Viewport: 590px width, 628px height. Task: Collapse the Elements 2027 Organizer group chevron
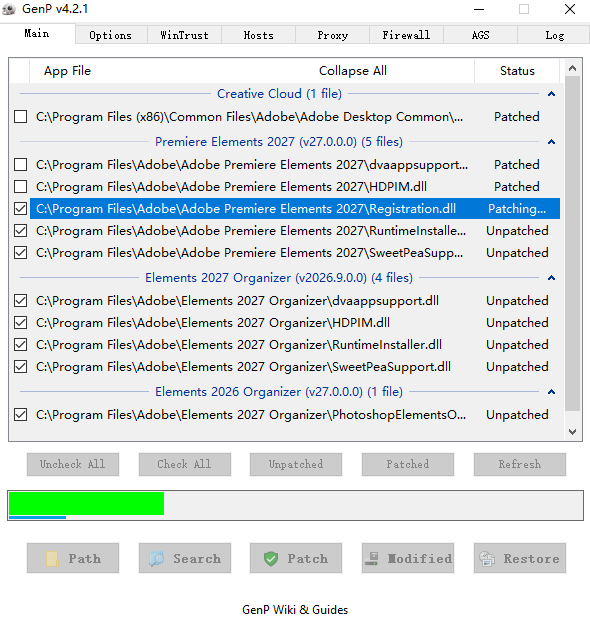552,278
